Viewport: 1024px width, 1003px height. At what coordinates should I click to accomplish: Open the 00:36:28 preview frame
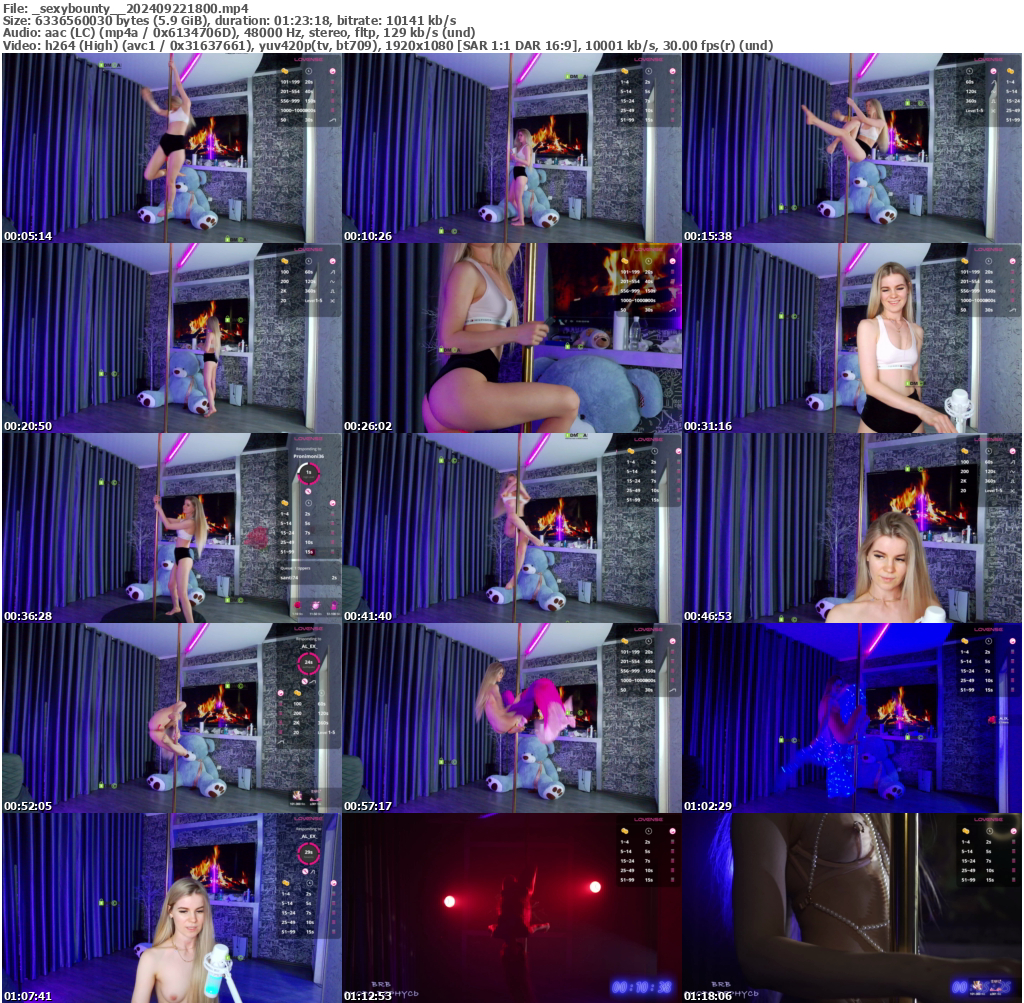point(172,528)
